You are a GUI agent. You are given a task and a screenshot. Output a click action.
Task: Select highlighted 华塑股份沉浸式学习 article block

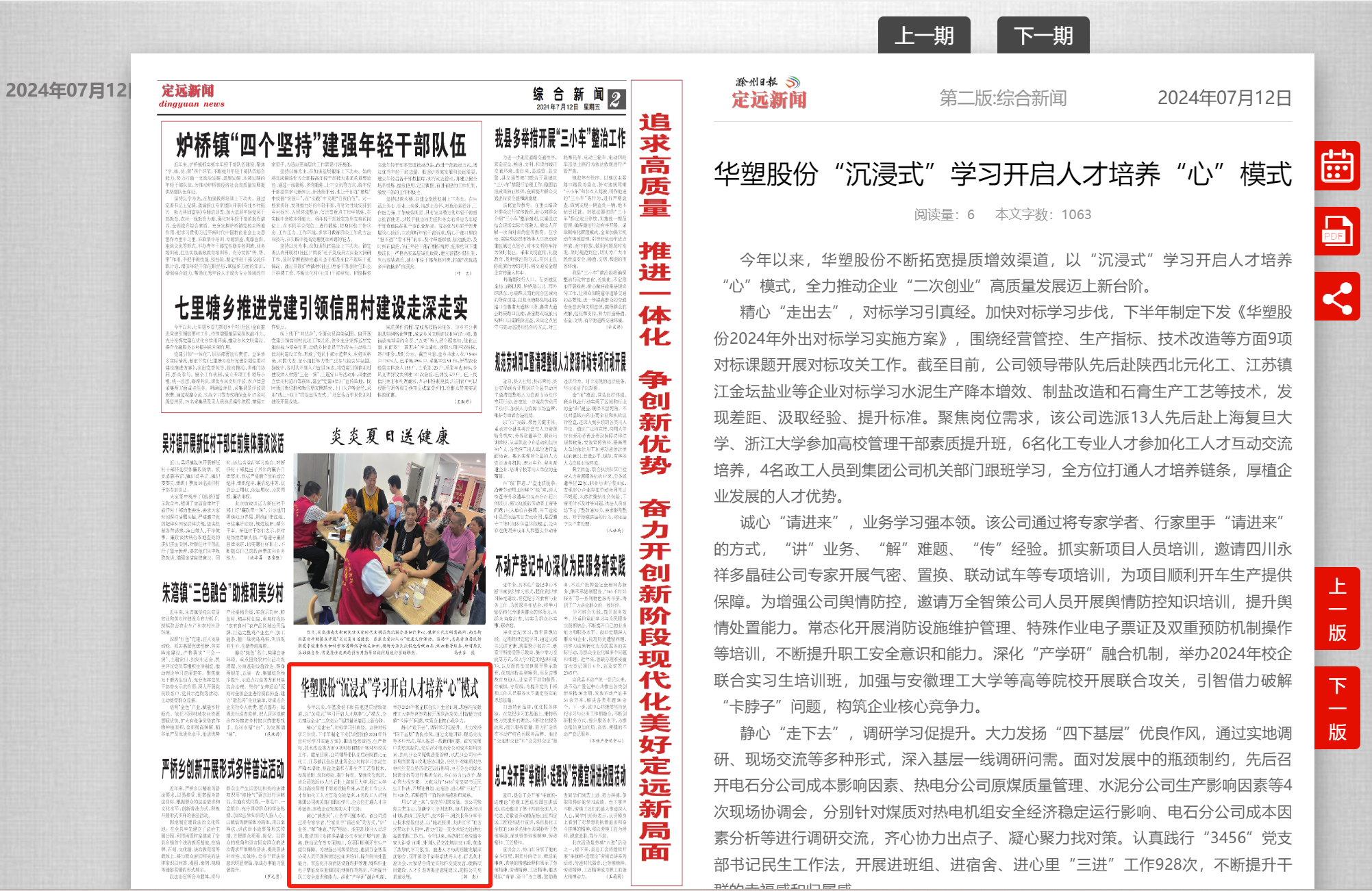(x=389, y=774)
